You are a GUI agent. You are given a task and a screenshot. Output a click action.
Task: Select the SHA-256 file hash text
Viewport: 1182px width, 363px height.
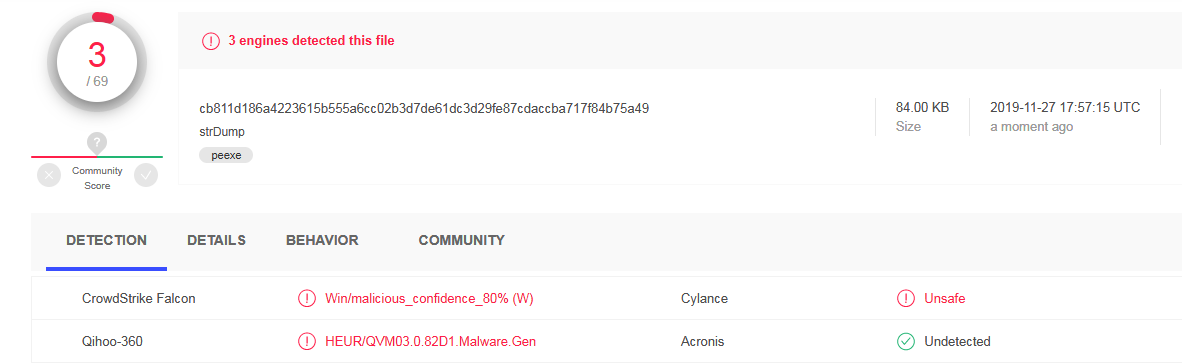pos(424,108)
